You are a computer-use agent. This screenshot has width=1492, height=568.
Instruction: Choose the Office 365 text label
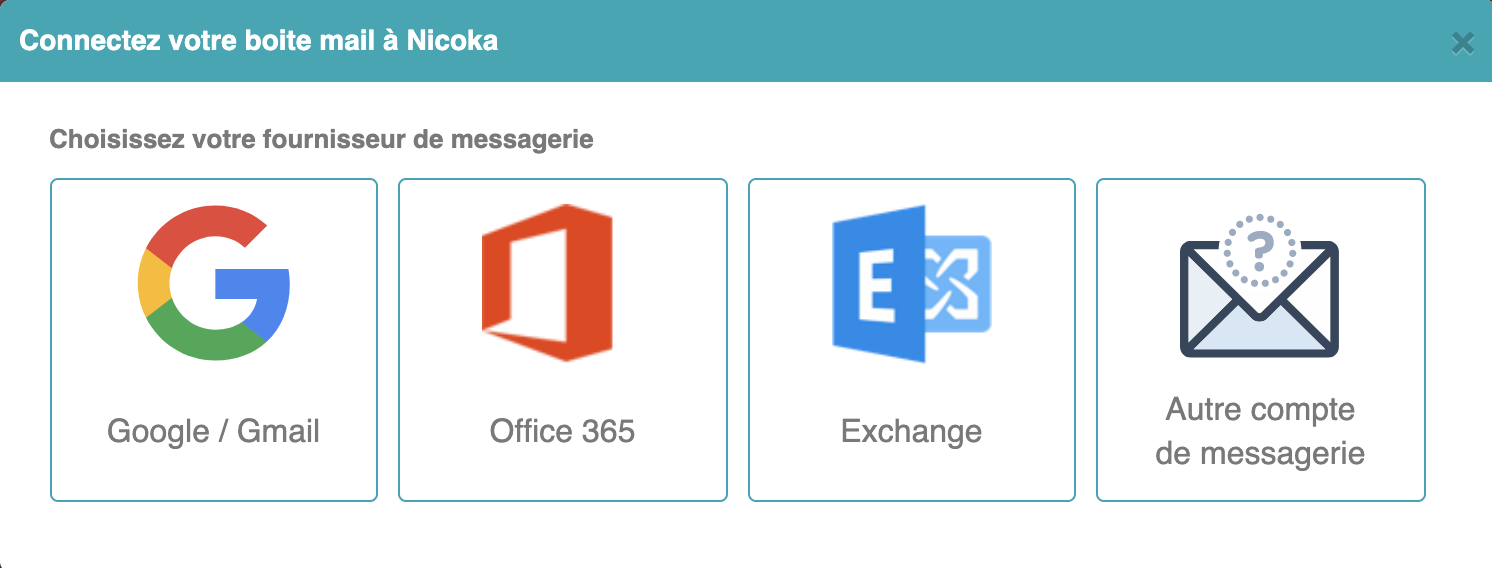click(562, 431)
